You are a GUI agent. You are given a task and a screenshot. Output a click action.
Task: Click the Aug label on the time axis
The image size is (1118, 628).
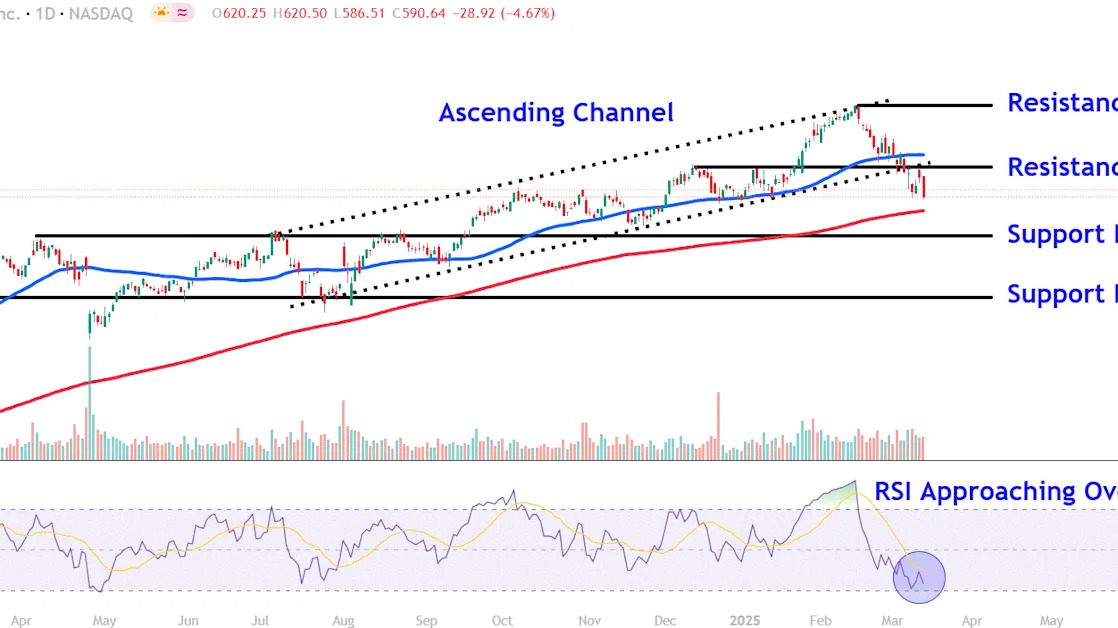(x=343, y=621)
